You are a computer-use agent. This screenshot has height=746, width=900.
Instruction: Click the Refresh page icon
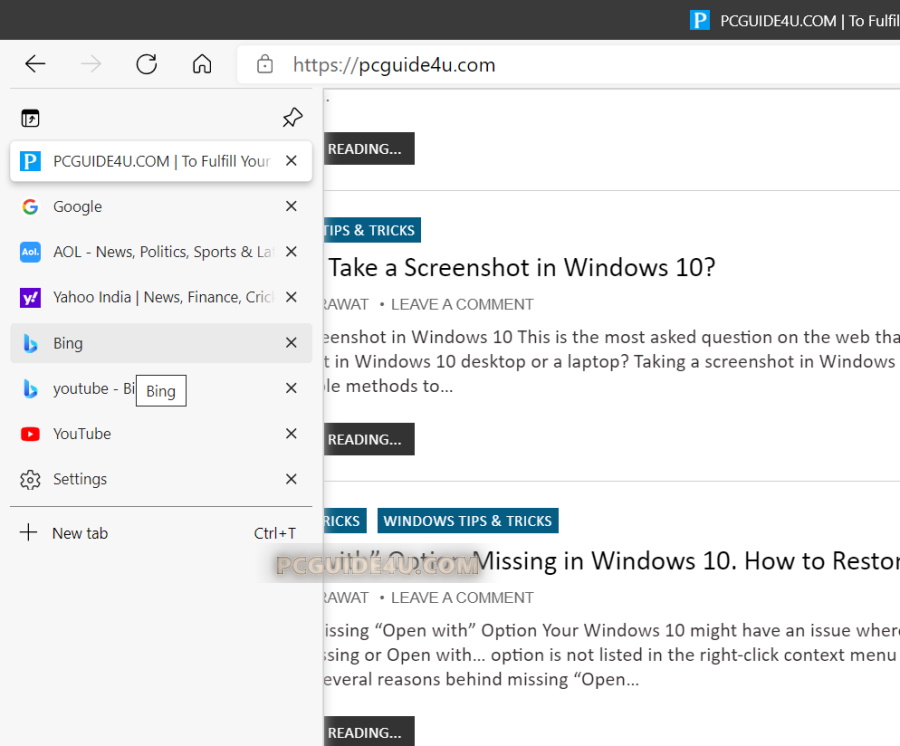(x=147, y=65)
